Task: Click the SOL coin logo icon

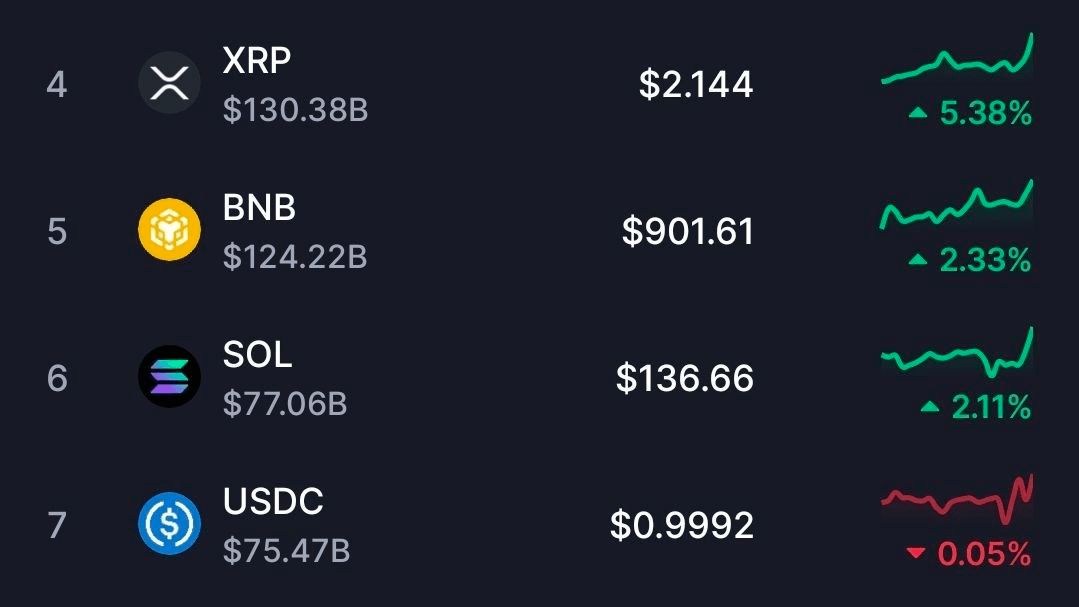Action: pos(169,377)
